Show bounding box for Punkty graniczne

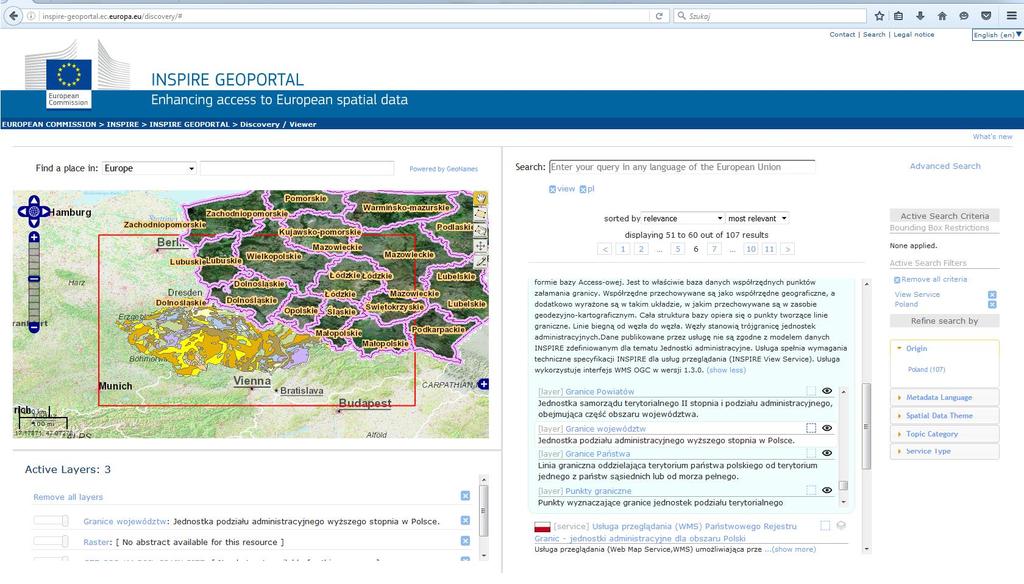point(811,490)
